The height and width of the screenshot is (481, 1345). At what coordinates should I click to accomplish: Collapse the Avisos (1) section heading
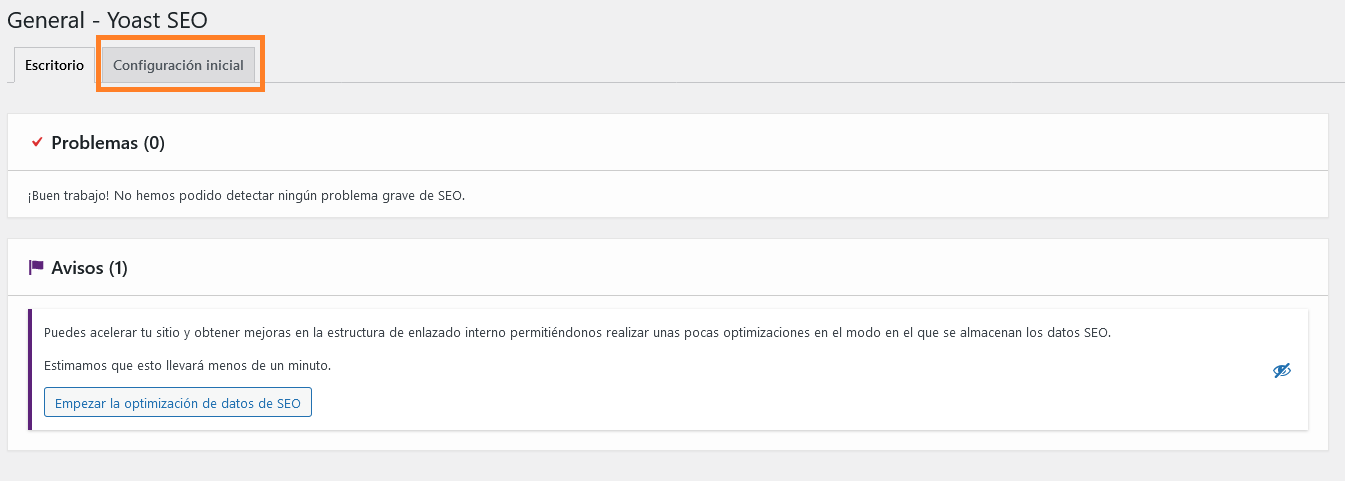[x=89, y=268]
